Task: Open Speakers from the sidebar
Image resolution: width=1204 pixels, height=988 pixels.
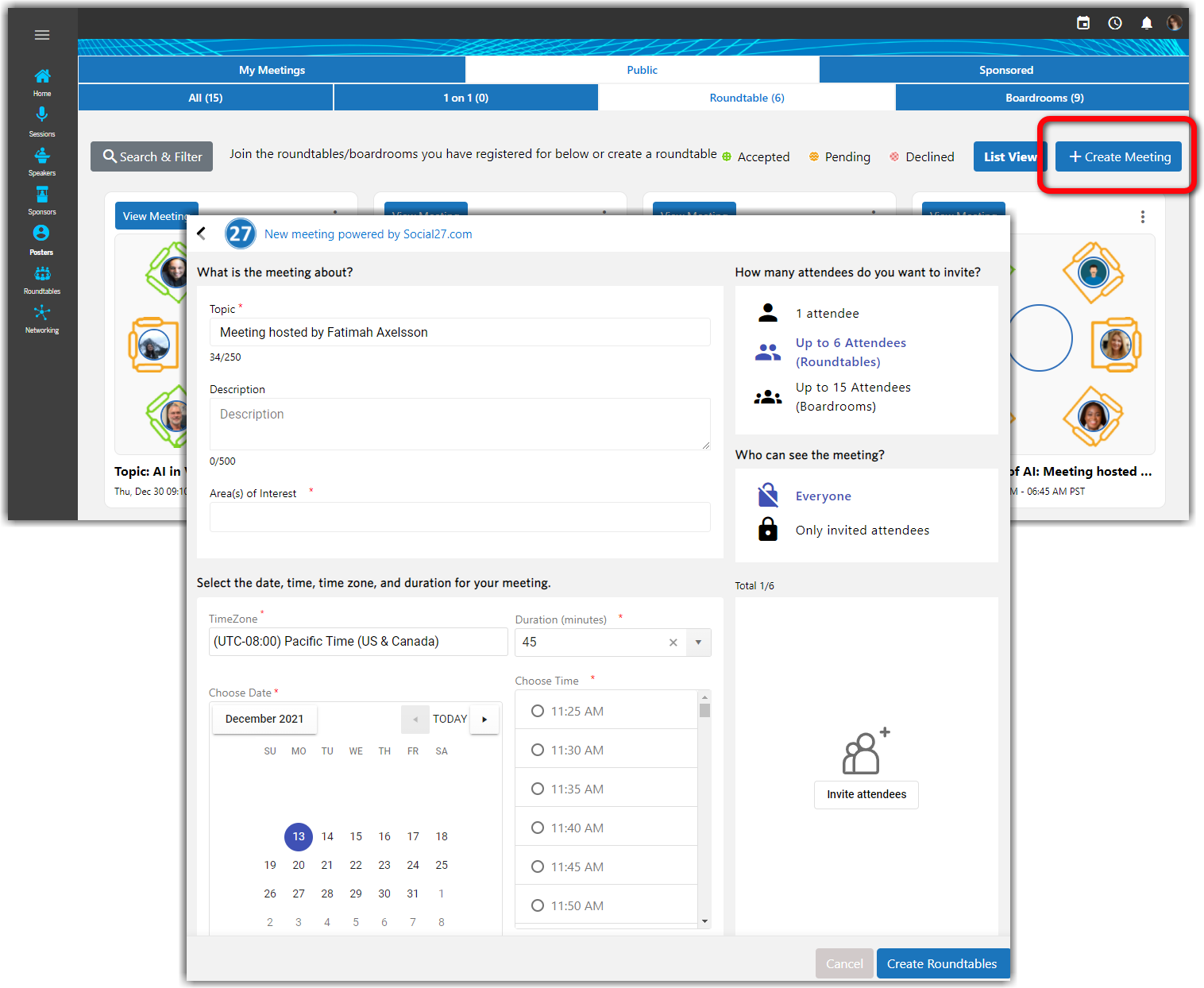Action: tap(42, 160)
